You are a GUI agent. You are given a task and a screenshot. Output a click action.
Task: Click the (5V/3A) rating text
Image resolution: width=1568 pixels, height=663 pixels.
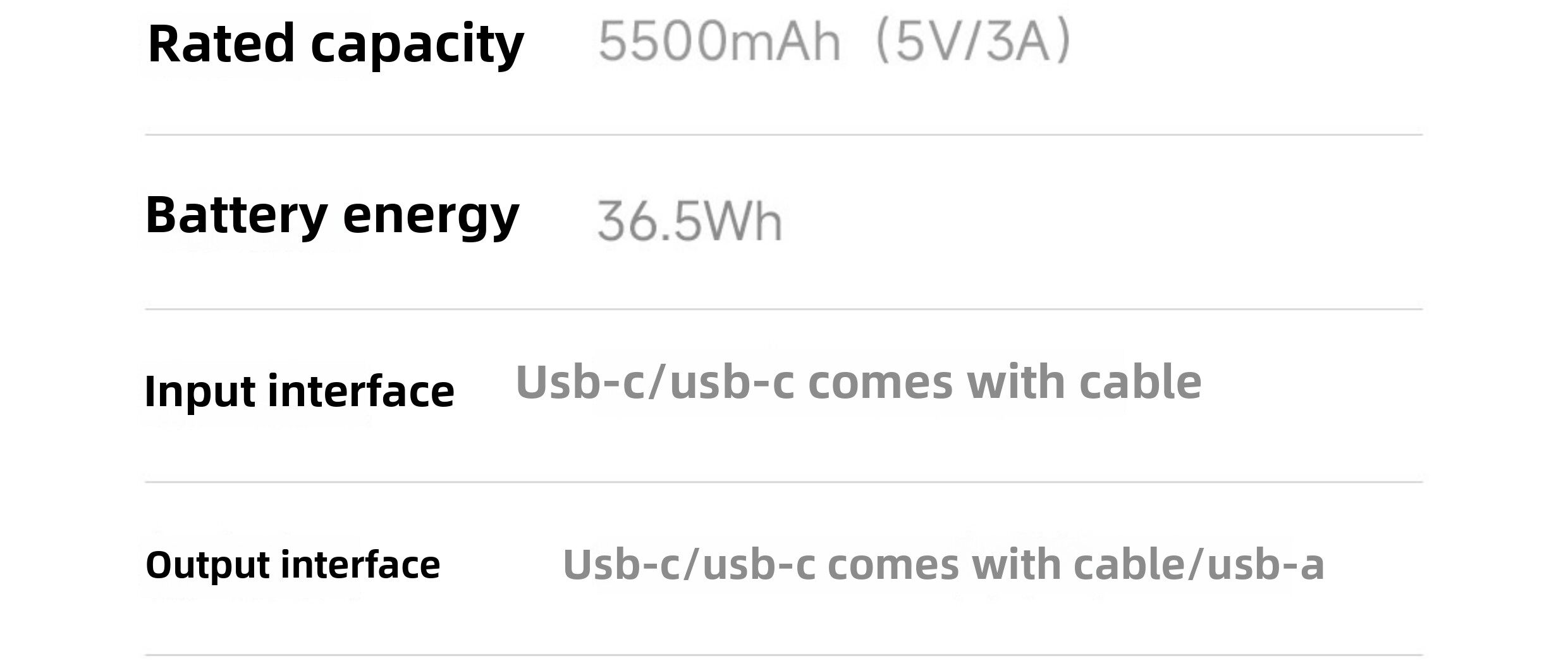972,42
